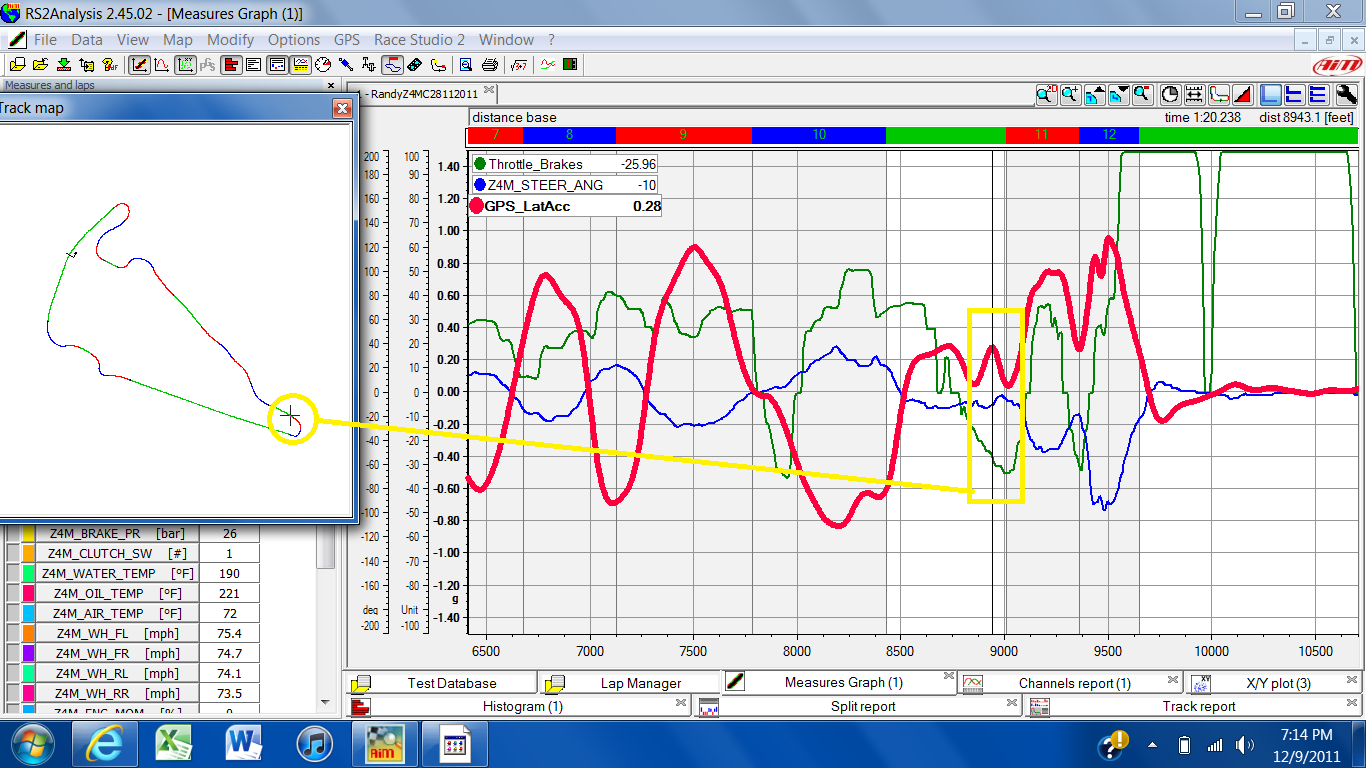Click the purple color swatch for Z4M_WH_FR
This screenshot has width=1366, height=768.
(x=29, y=654)
